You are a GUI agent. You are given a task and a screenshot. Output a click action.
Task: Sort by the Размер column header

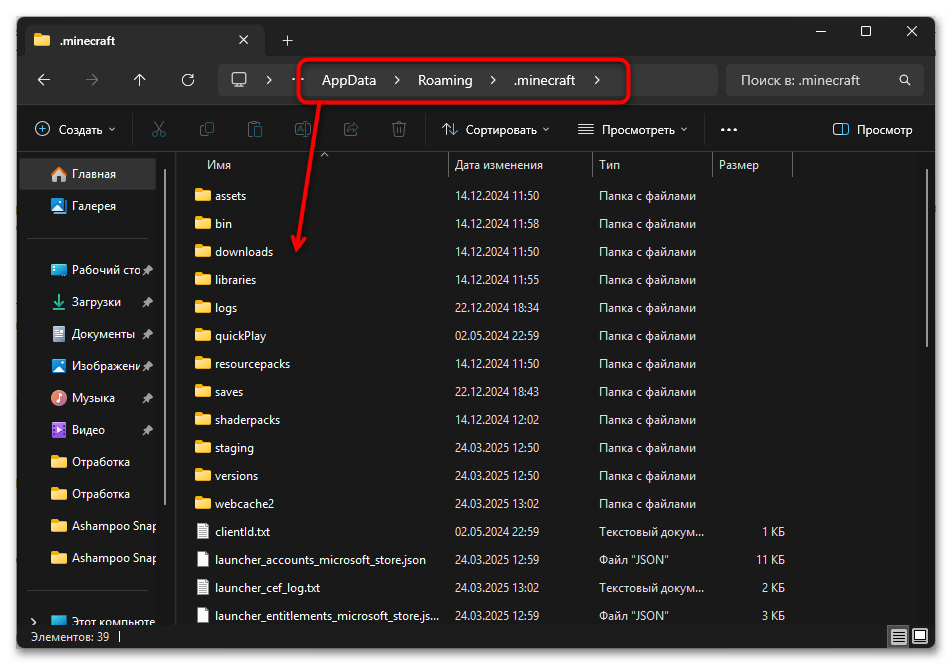(738, 165)
